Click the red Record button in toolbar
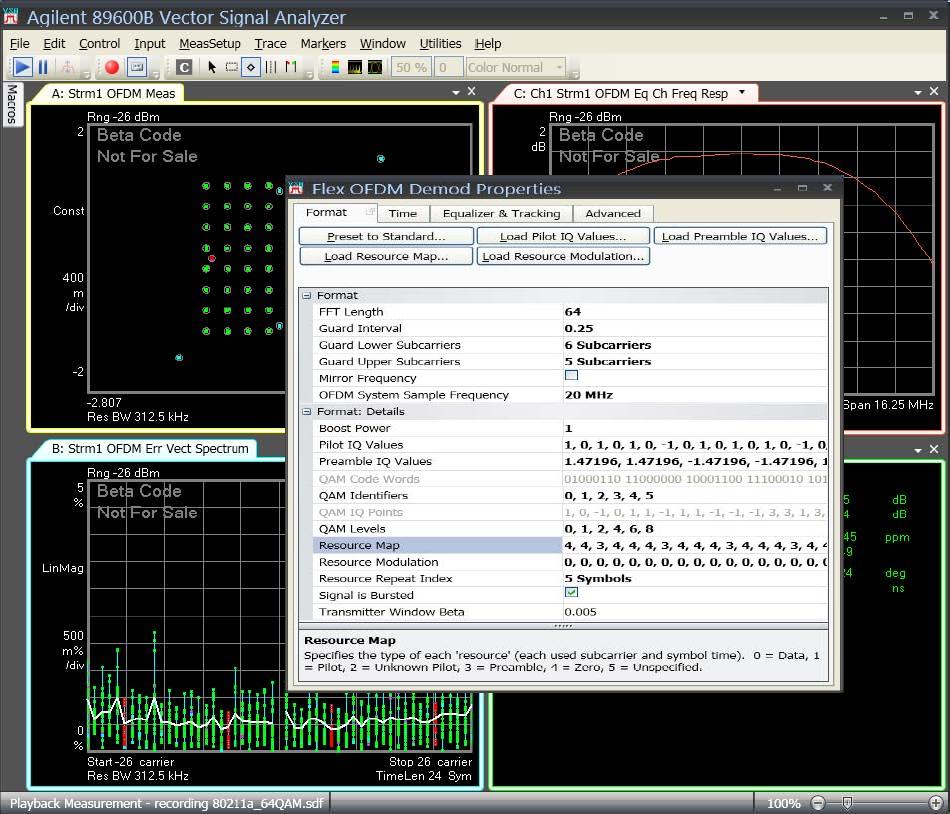This screenshot has width=950, height=814. 112,67
